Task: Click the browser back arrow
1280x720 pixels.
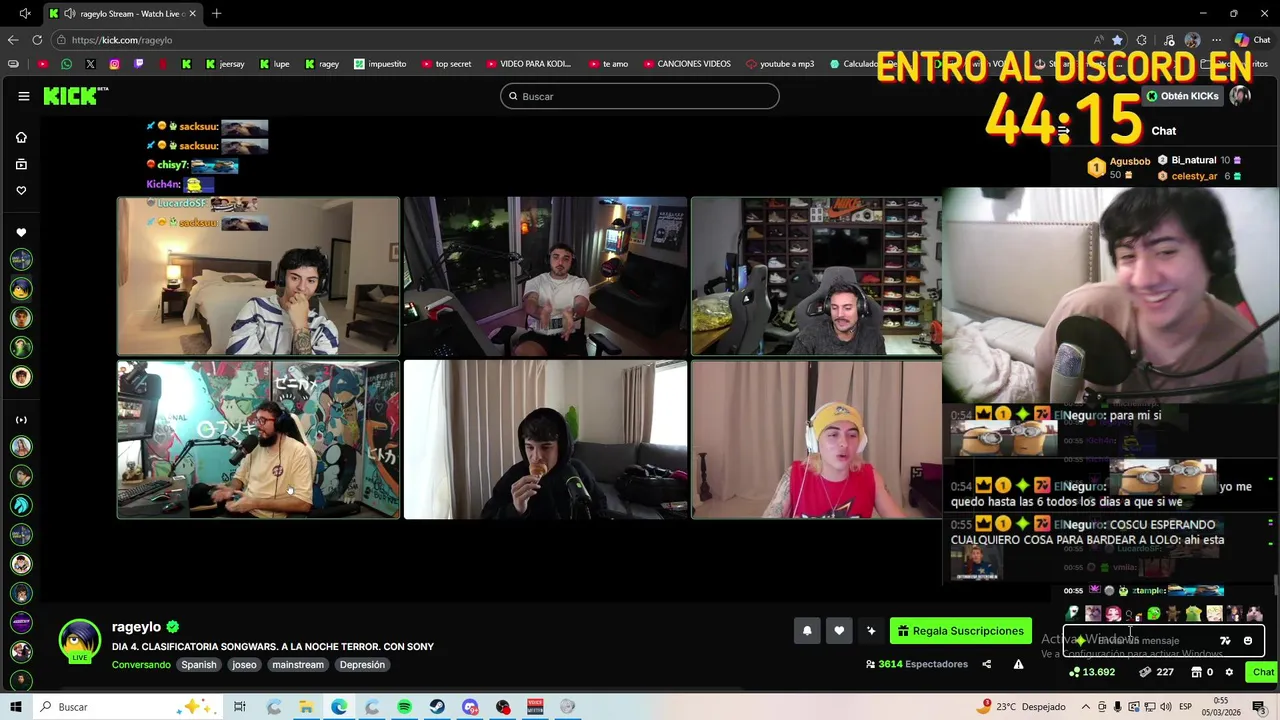Action: click(13, 40)
